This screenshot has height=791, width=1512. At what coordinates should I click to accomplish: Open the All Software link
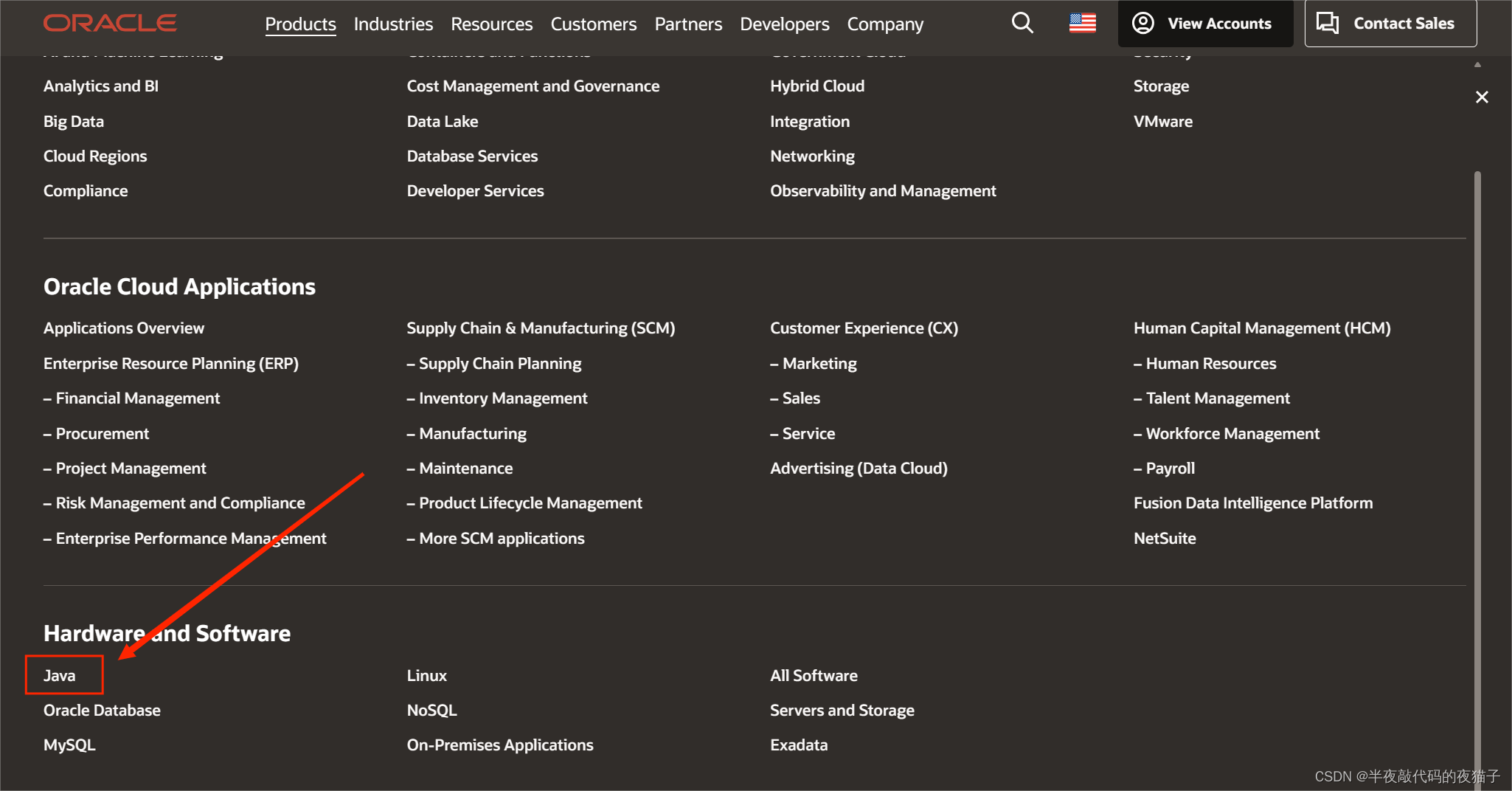(x=814, y=675)
